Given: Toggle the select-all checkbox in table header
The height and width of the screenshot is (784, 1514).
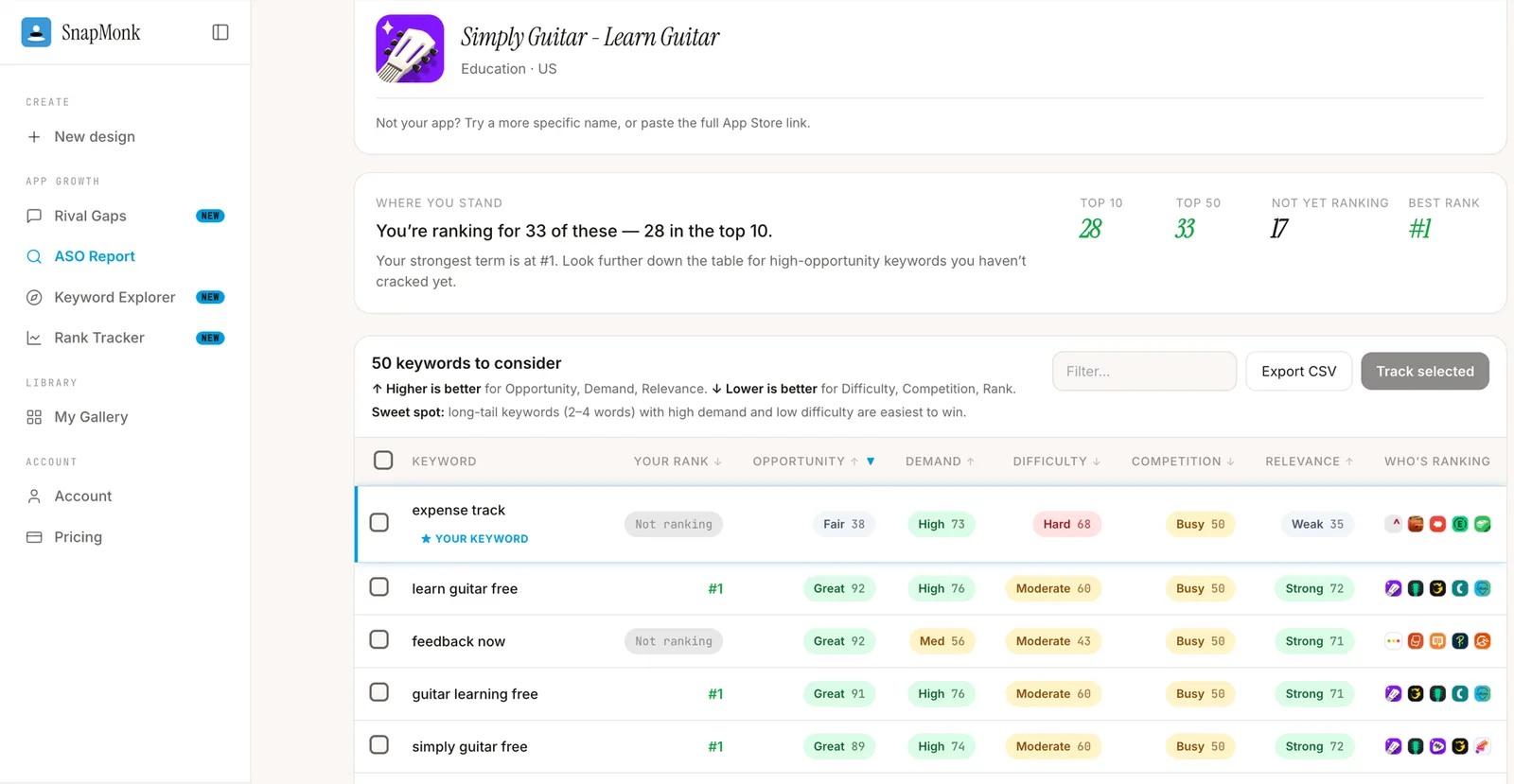Looking at the screenshot, I should (383, 461).
